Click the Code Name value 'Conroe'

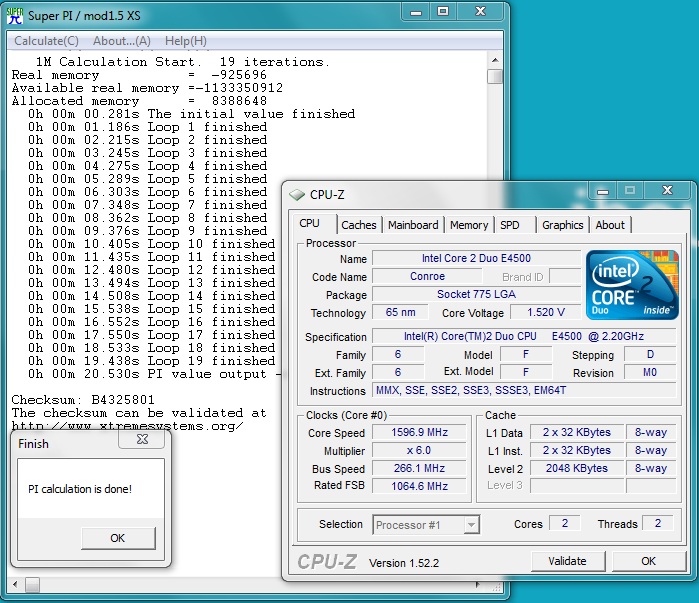427,276
